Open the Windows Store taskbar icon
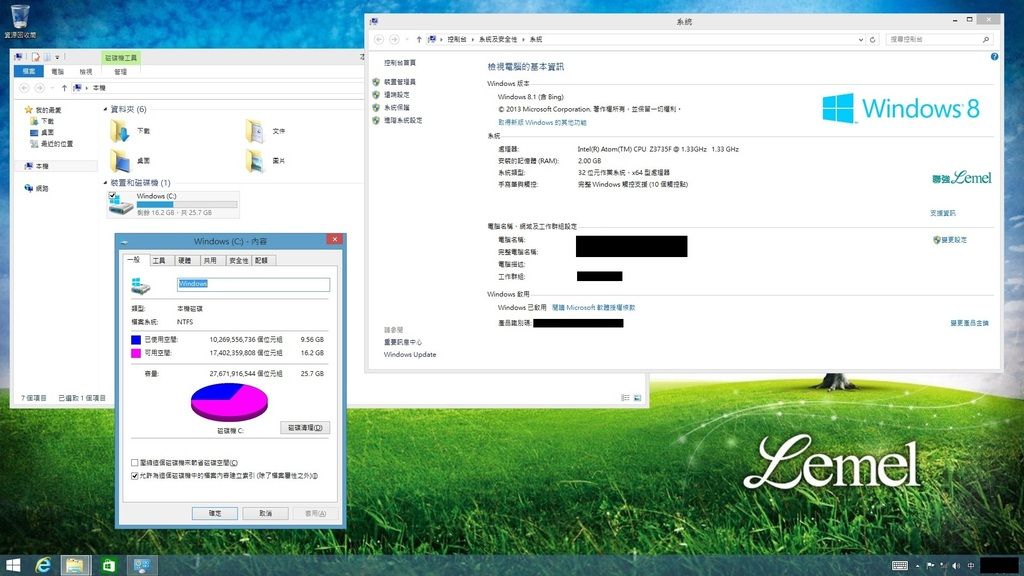1024x576 pixels. pos(108,565)
